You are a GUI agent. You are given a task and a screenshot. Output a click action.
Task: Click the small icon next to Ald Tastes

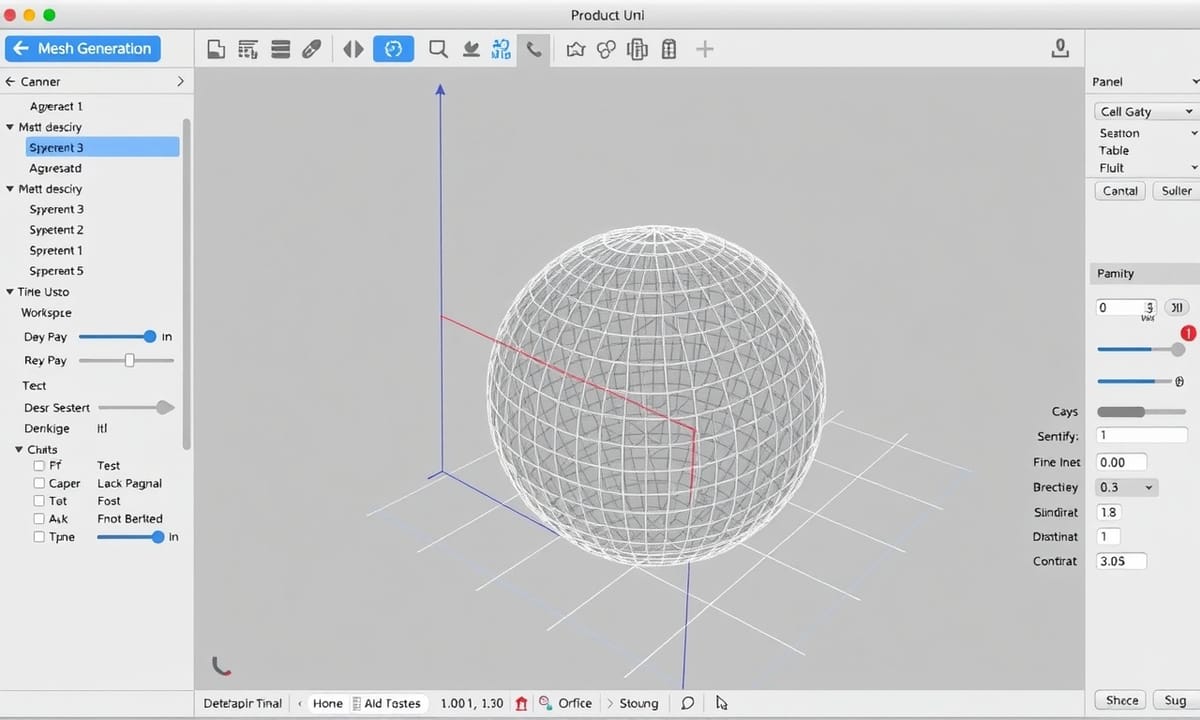(357, 703)
